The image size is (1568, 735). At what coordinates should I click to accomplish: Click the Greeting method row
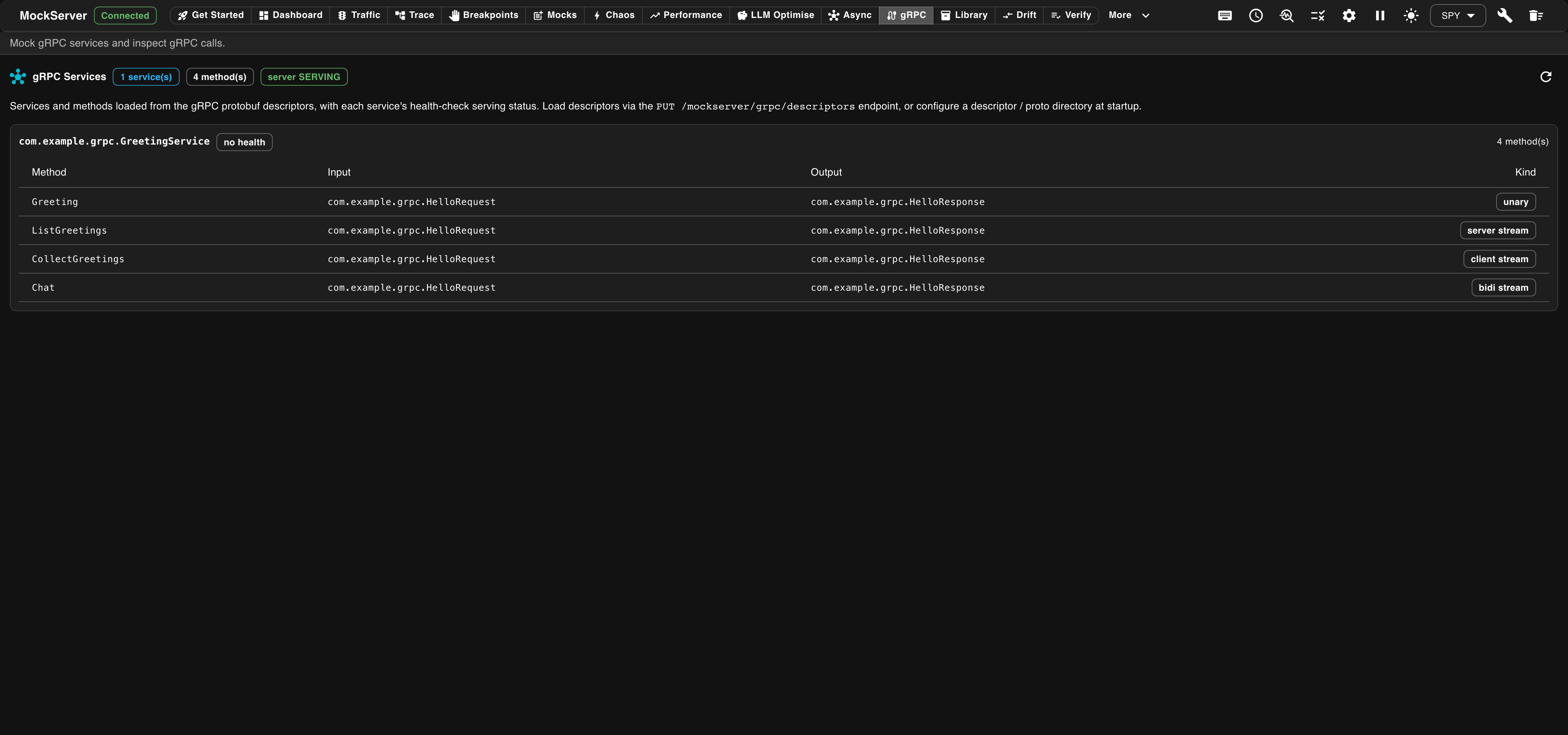[784, 202]
